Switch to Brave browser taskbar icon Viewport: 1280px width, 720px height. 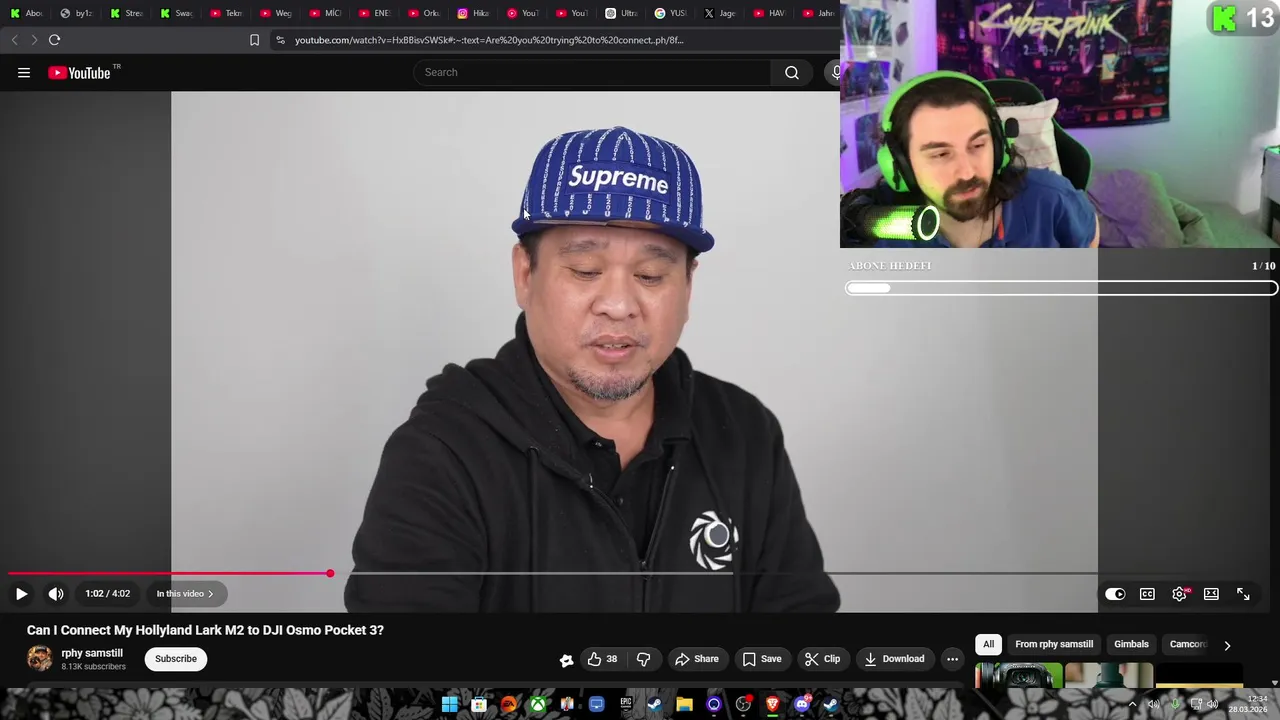coord(772,704)
